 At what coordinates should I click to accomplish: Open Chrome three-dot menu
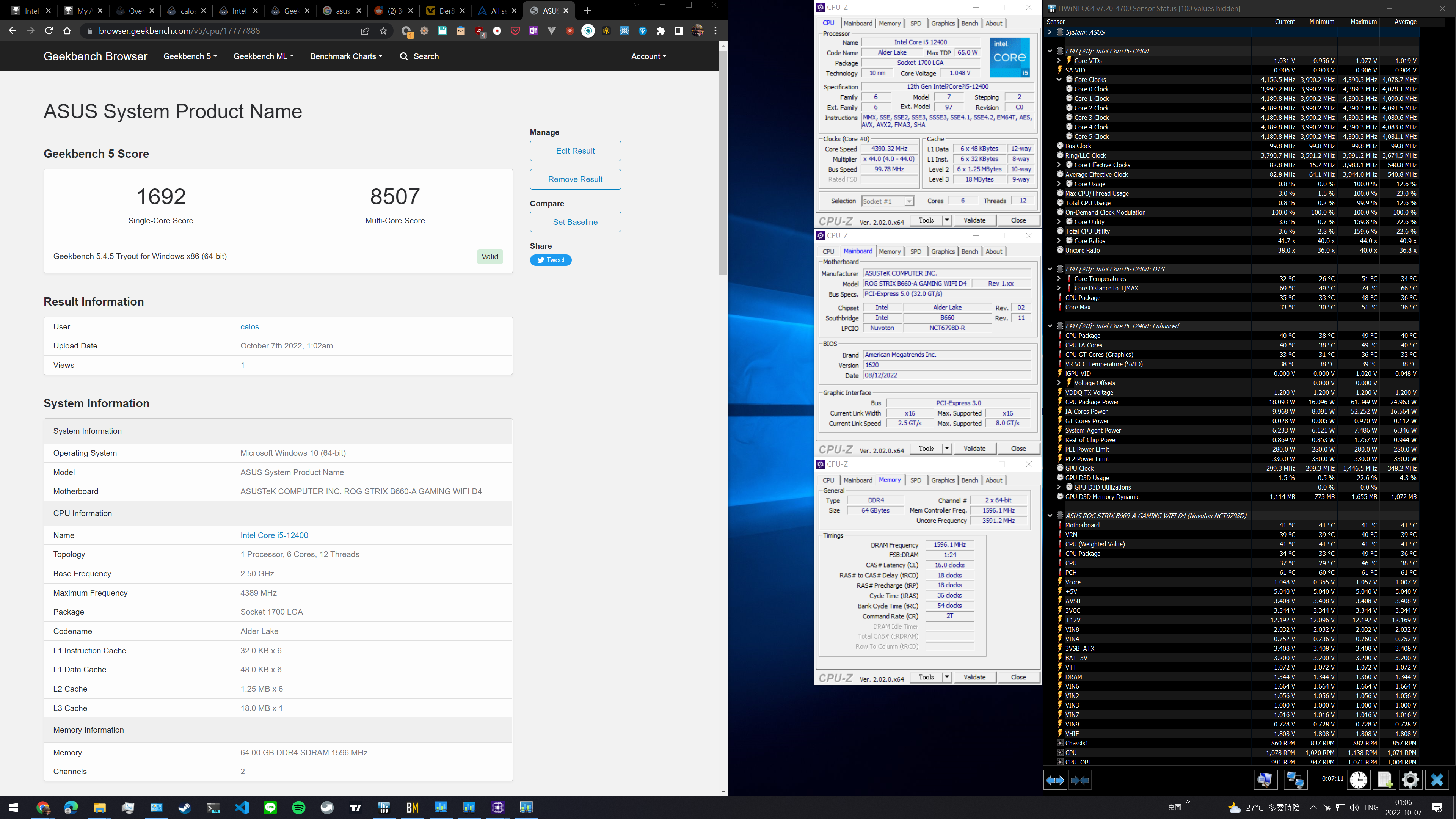[715, 31]
